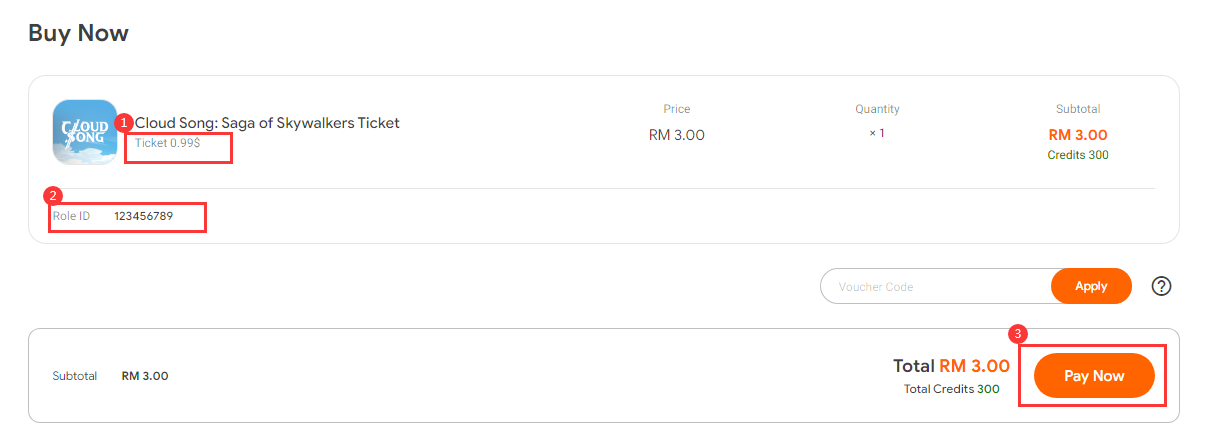Focus the Voucher Code input field
The image size is (1222, 441).
(936, 286)
